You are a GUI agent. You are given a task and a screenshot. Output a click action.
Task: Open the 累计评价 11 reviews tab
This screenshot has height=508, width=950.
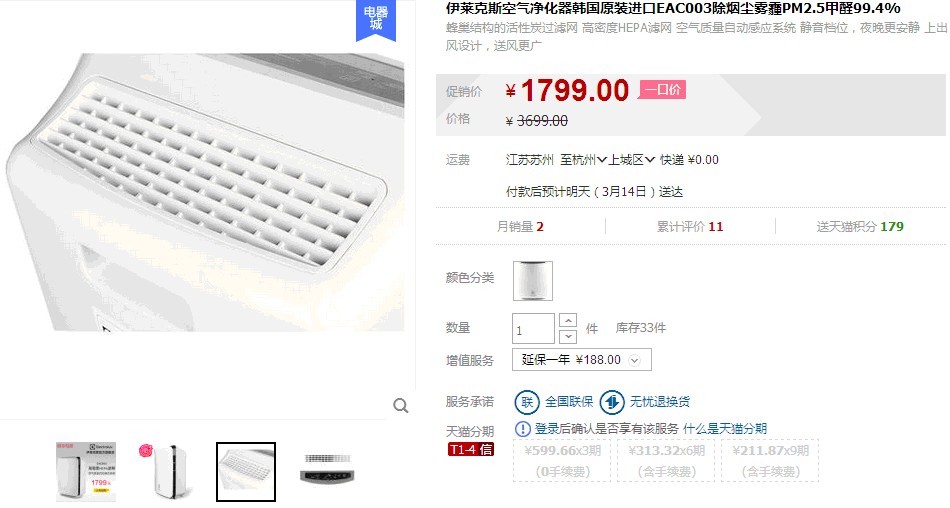(690, 227)
